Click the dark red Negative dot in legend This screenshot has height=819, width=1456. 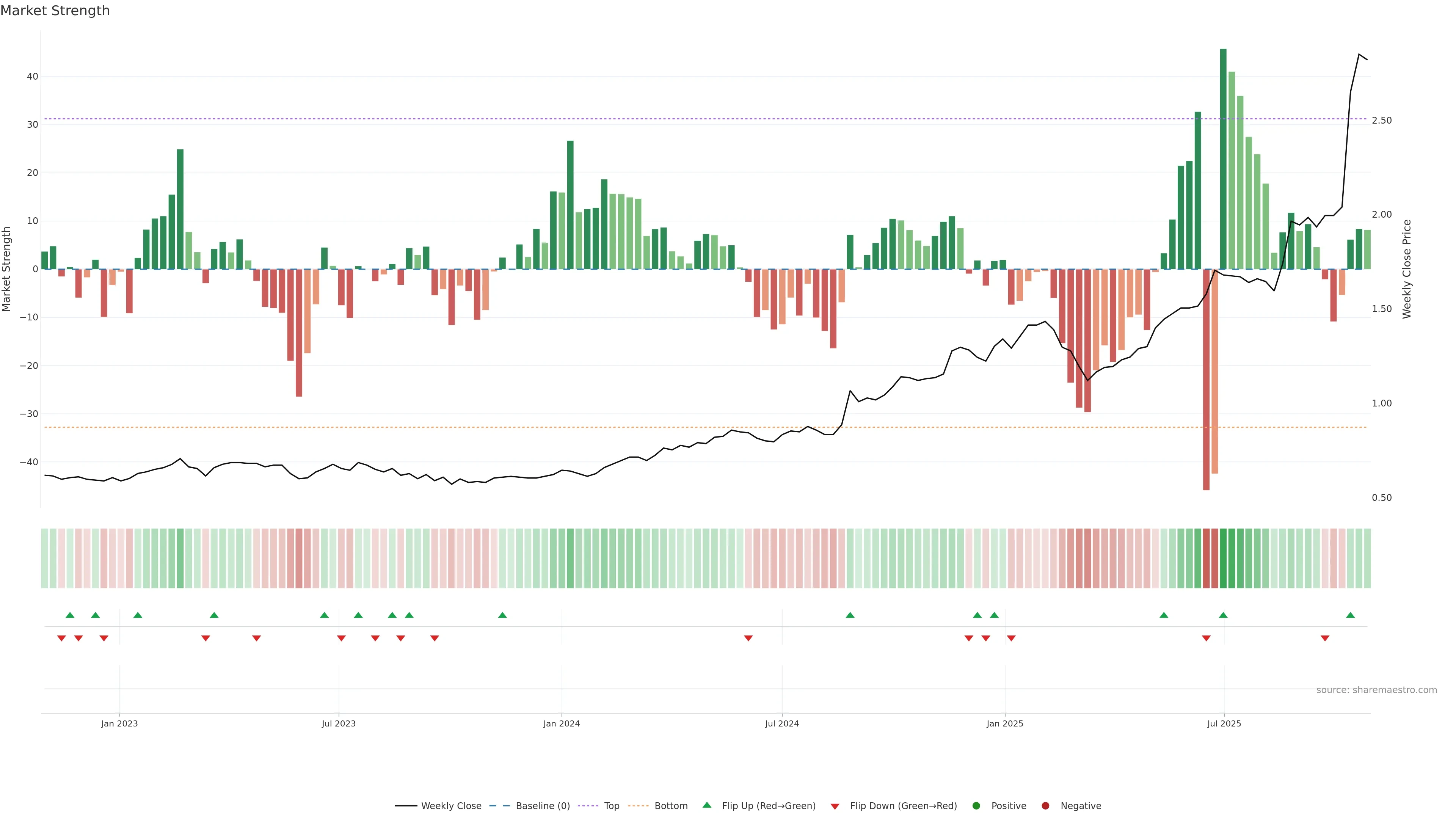(1045, 806)
